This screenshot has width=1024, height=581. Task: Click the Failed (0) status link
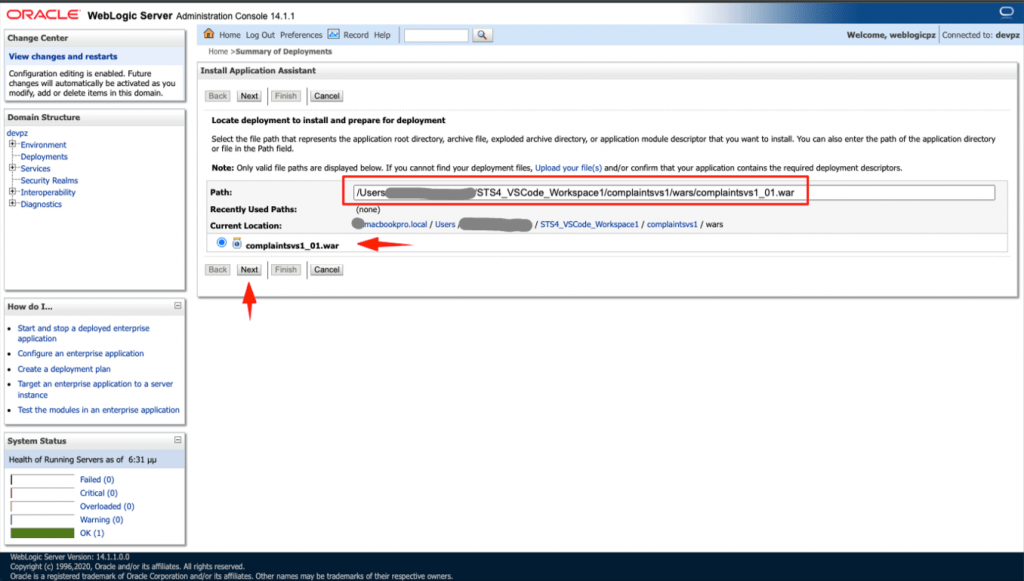(x=97, y=480)
